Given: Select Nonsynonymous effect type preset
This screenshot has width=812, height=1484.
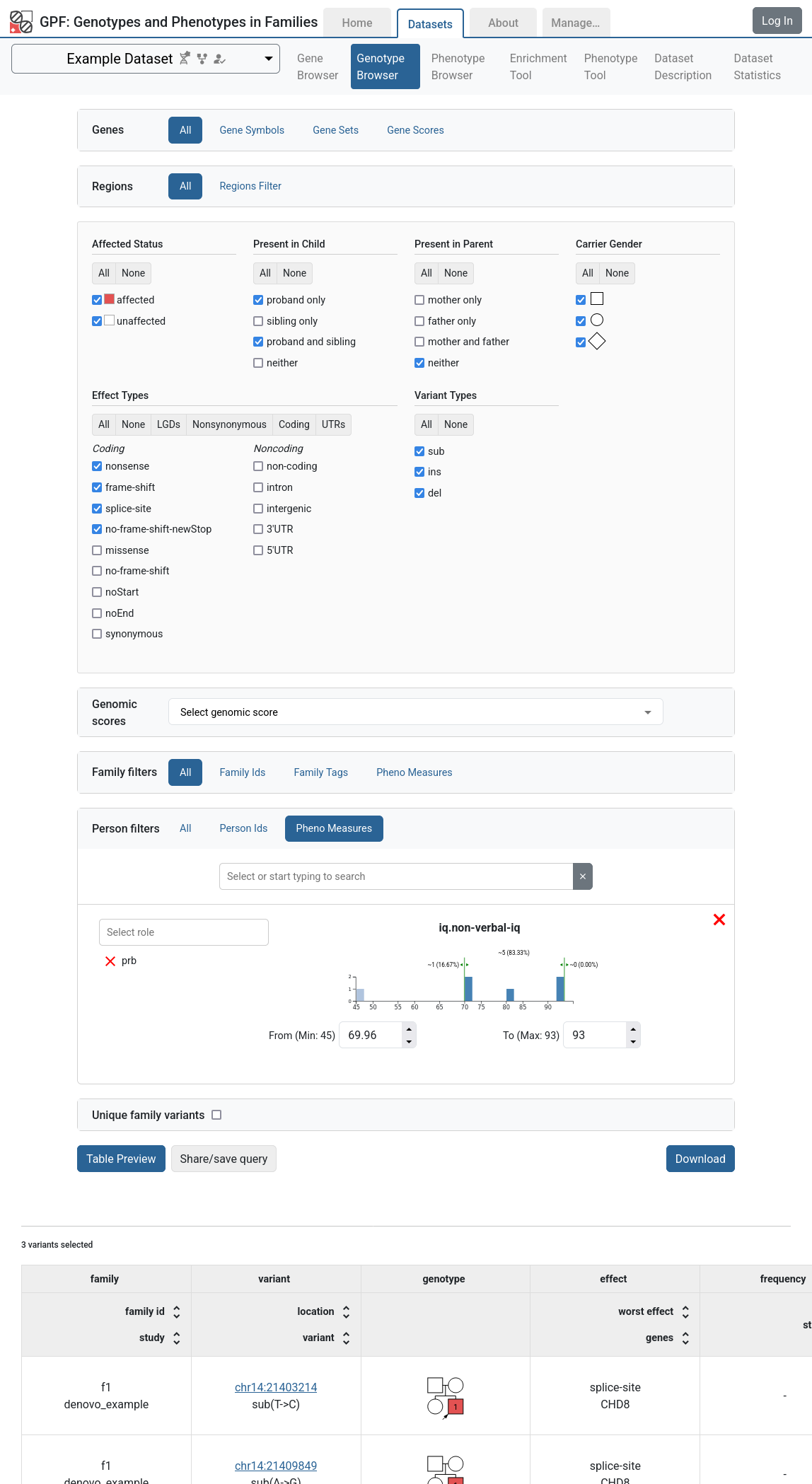Looking at the screenshot, I should [x=229, y=424].
